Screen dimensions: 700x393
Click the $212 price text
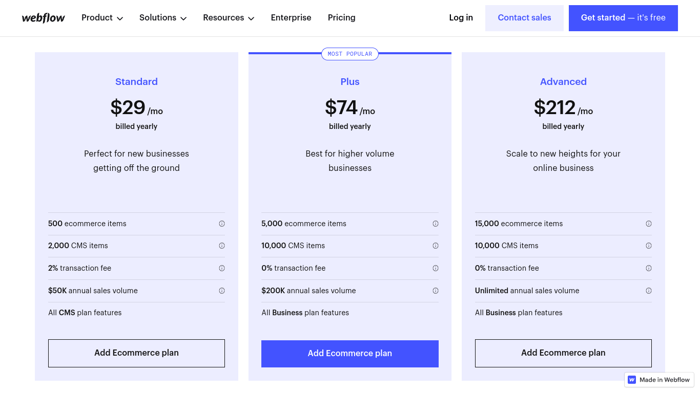554,108
